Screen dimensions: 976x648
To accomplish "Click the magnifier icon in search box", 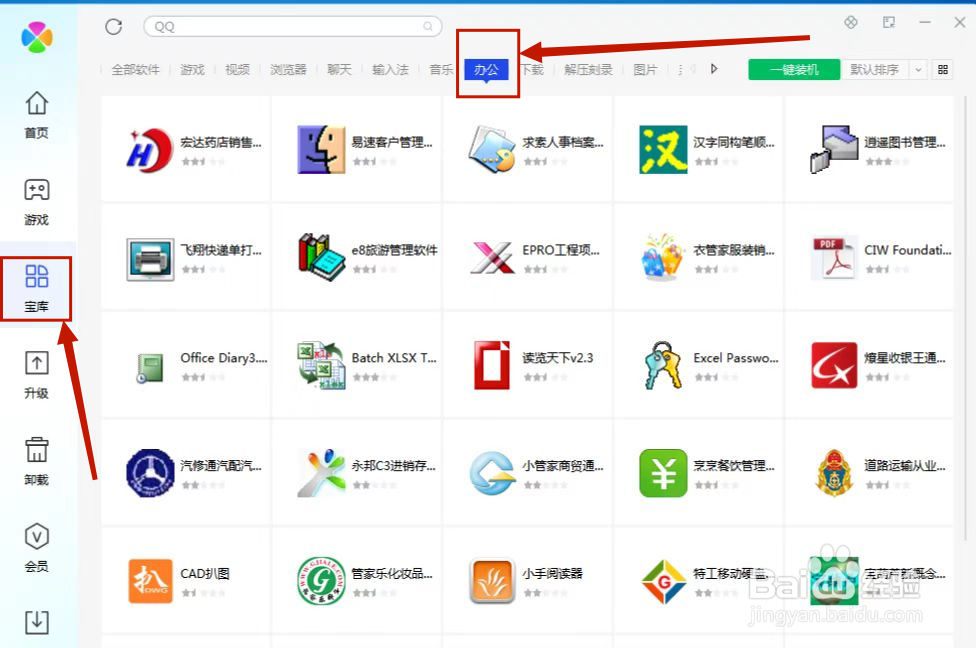I will tap(428, 26).
